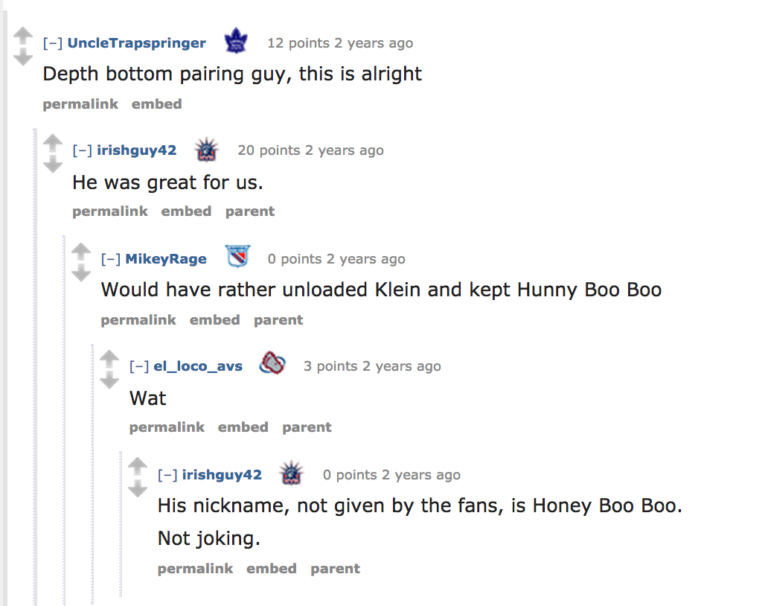This screenshot has height=606, width=768.
Task: Click the Rangers flair icon beside MikeyRage
Action: tap(237, 258)
